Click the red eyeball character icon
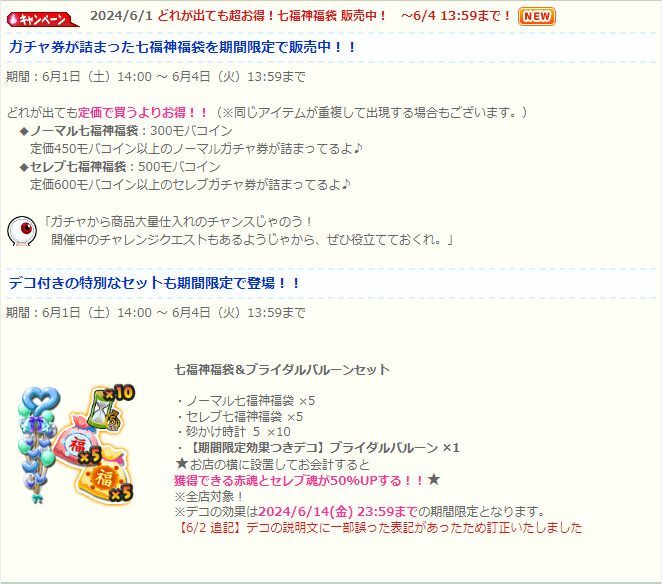Viewport: 662px width, 584px height. 22,231
